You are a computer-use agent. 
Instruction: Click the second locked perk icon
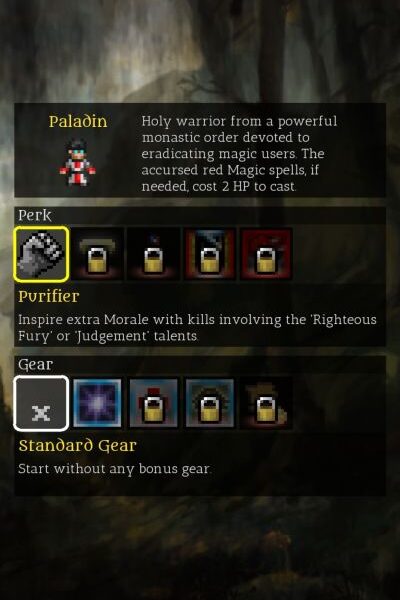click(x=98, y=254)
